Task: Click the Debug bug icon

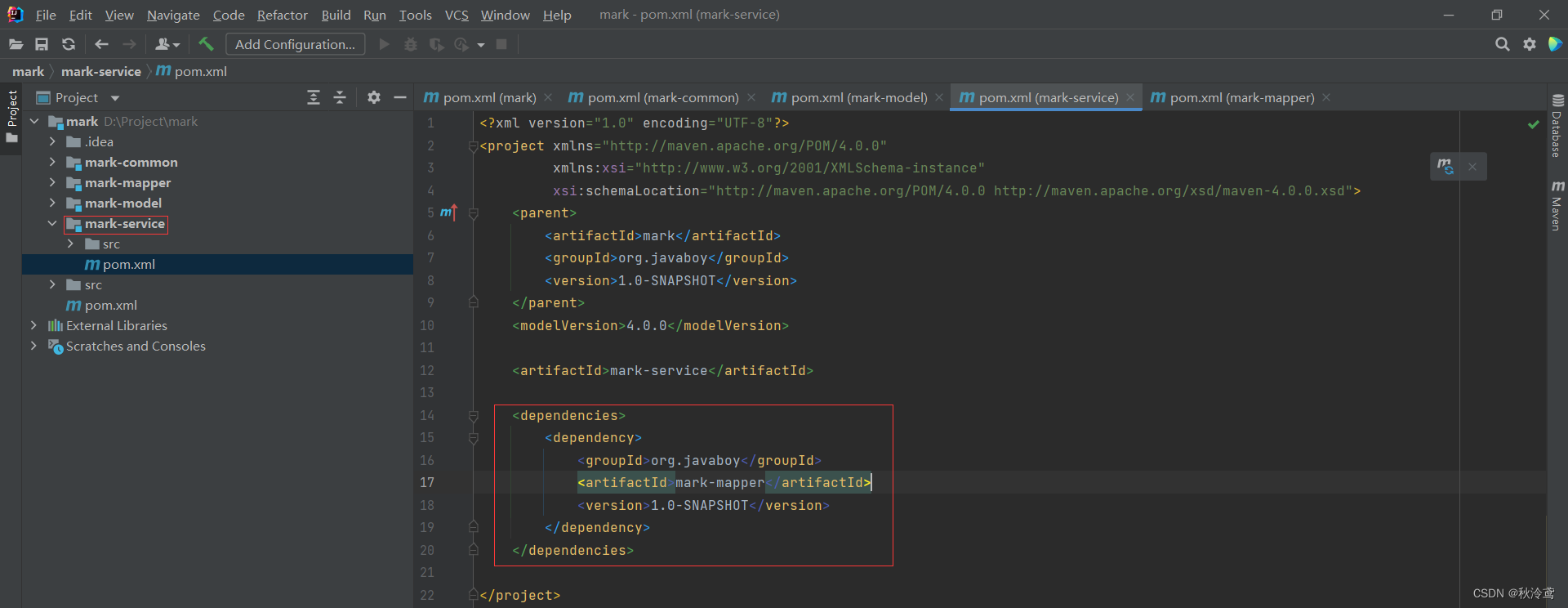Action: coord(411,44)
